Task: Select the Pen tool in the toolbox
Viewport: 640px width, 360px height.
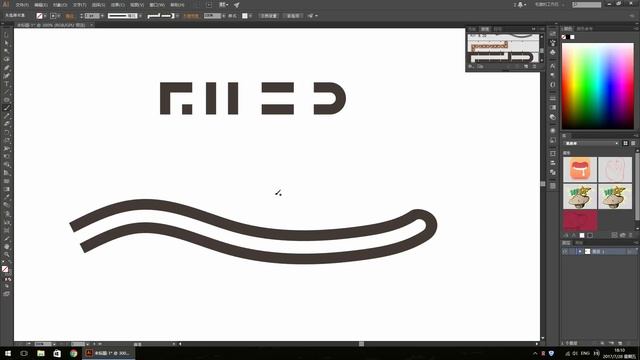Action: point(6,67)
